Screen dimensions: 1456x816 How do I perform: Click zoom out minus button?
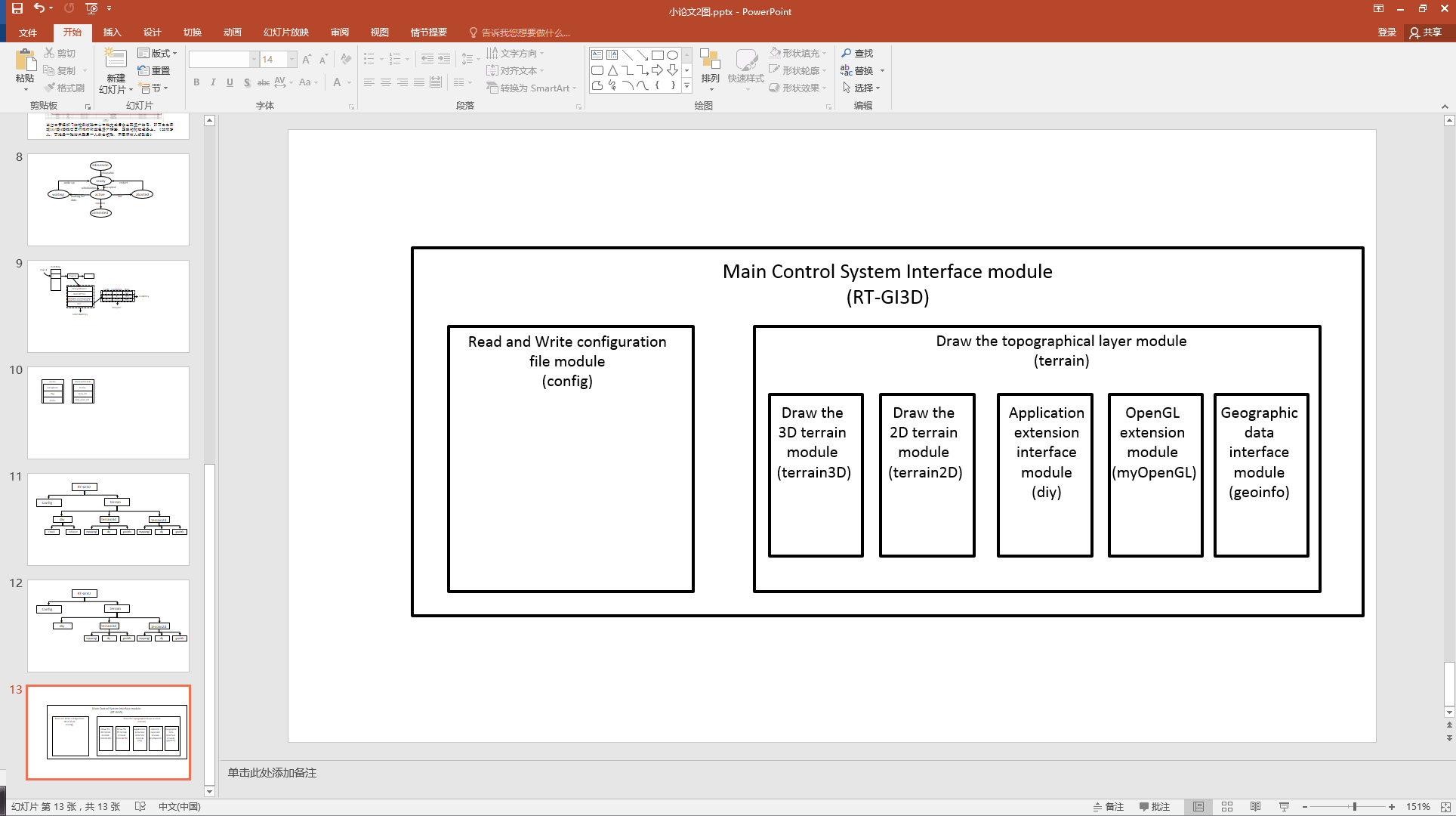1305,807
